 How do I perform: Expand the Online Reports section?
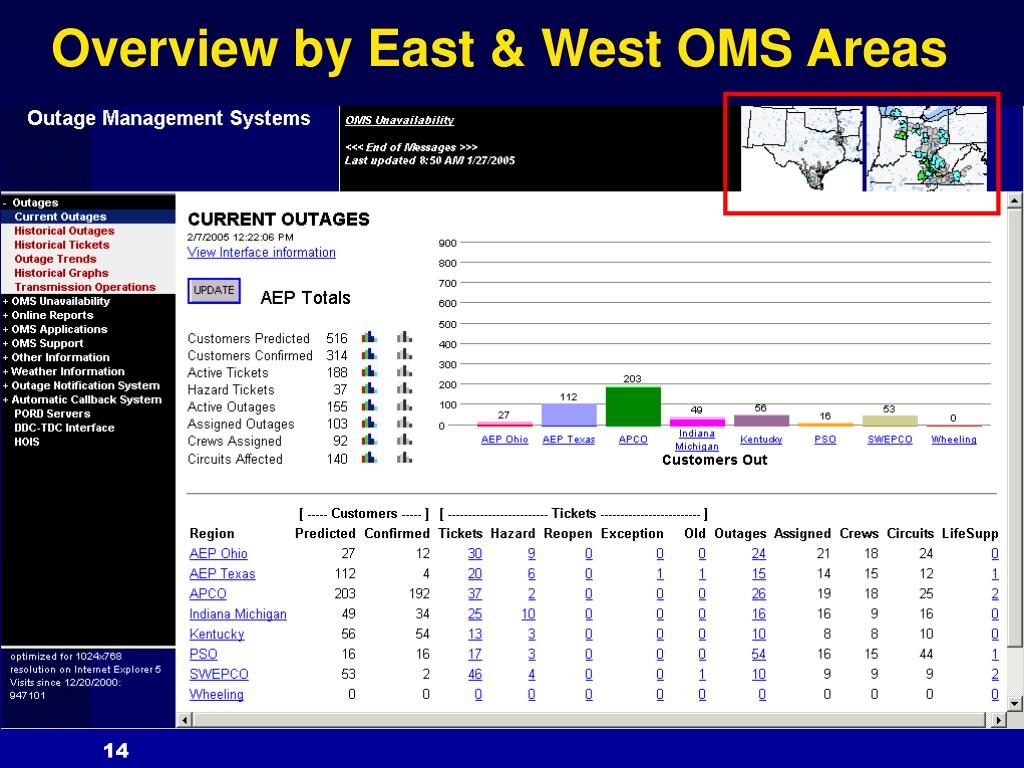(x=6, y=315)
